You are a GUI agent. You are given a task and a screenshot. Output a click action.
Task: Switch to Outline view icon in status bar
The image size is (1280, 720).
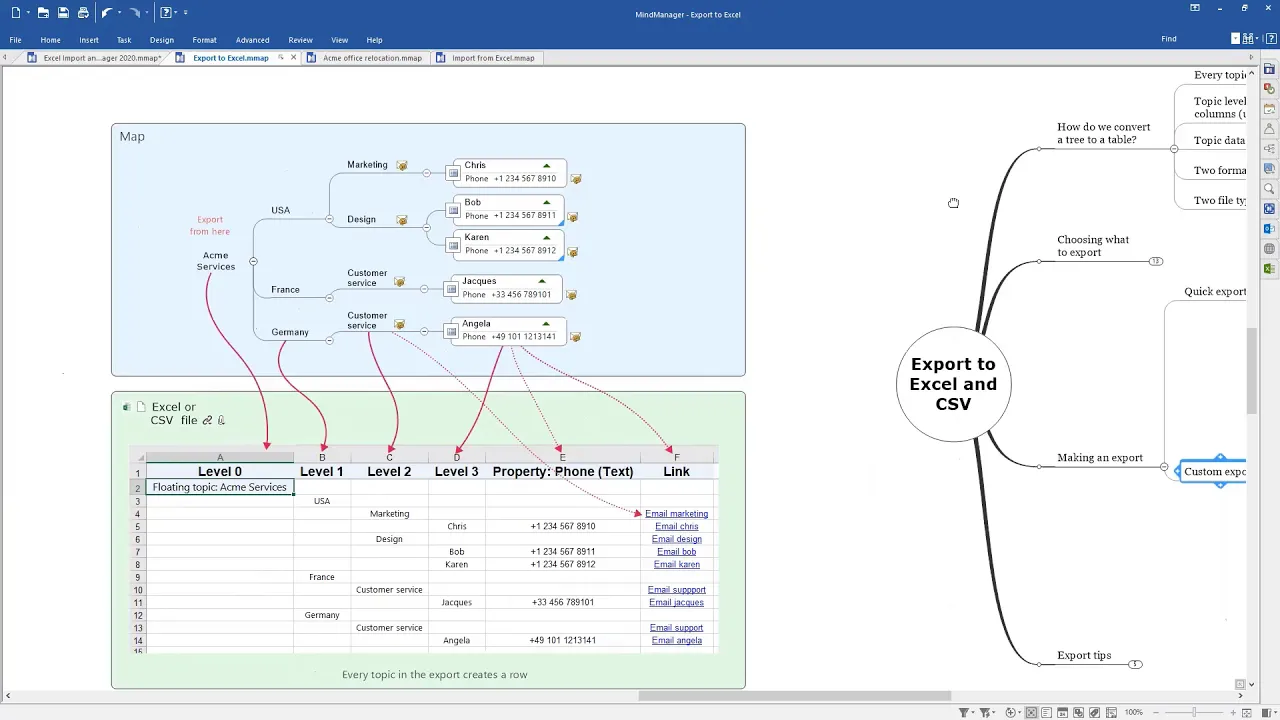pos(1047,712)
